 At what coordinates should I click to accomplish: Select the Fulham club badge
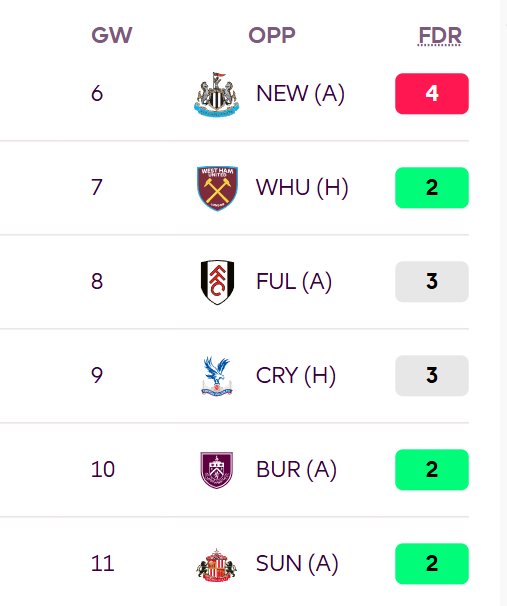pos(217,282)
